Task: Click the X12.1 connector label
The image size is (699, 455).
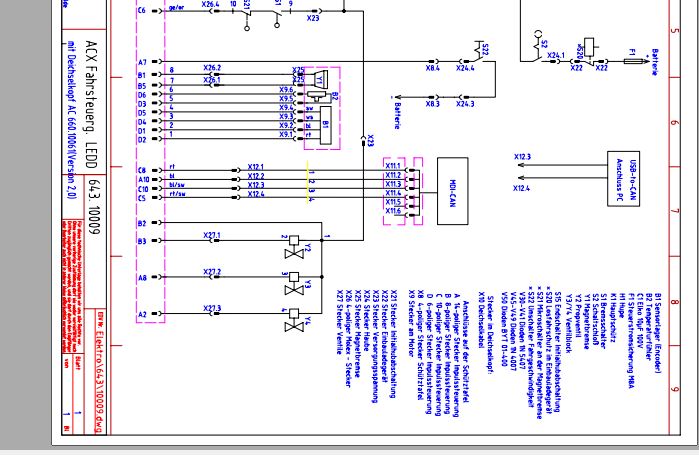Action: tap(256, 167)
